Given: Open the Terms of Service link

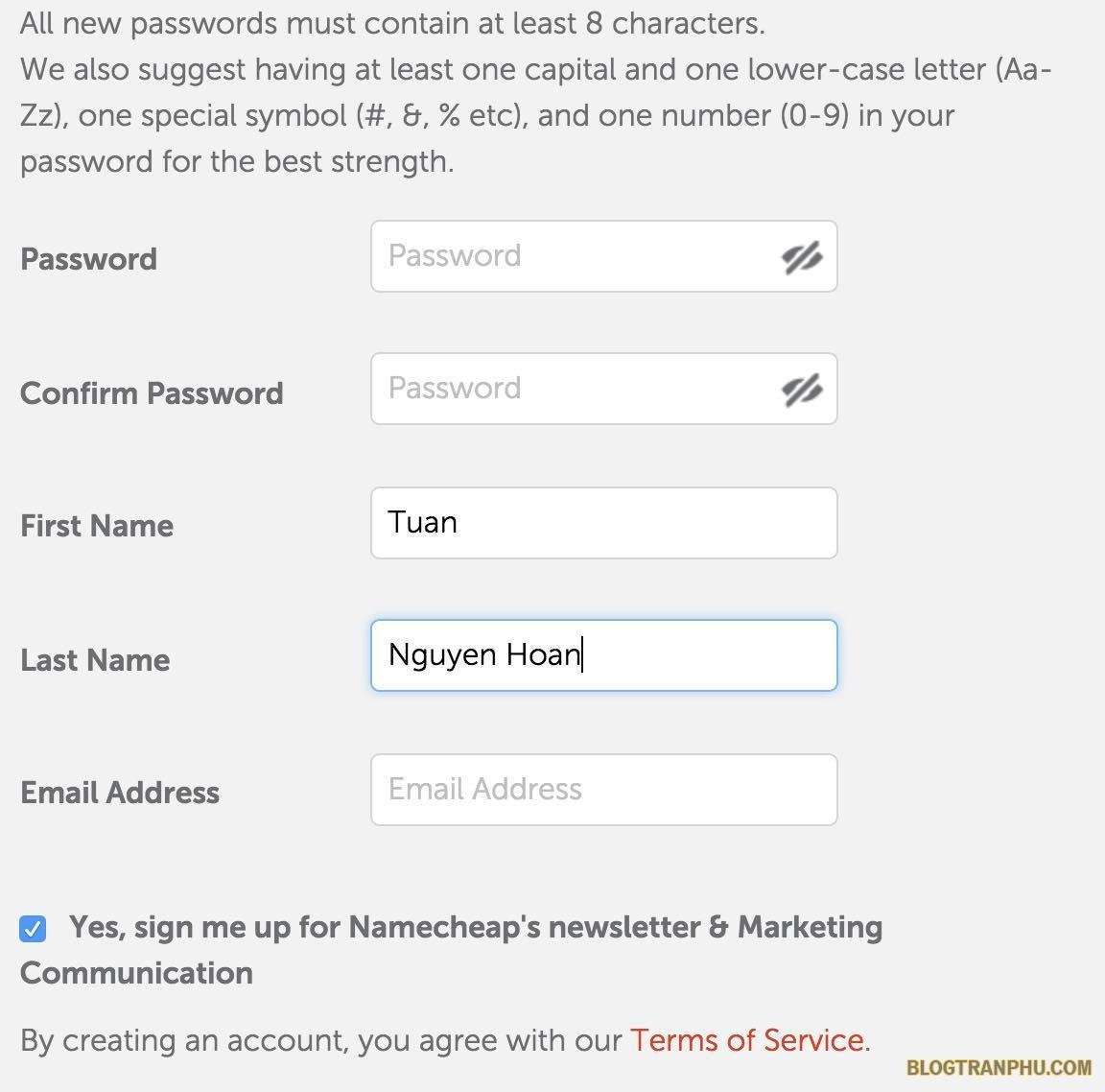Looking at the screenshot, I should click(746, 1040).
